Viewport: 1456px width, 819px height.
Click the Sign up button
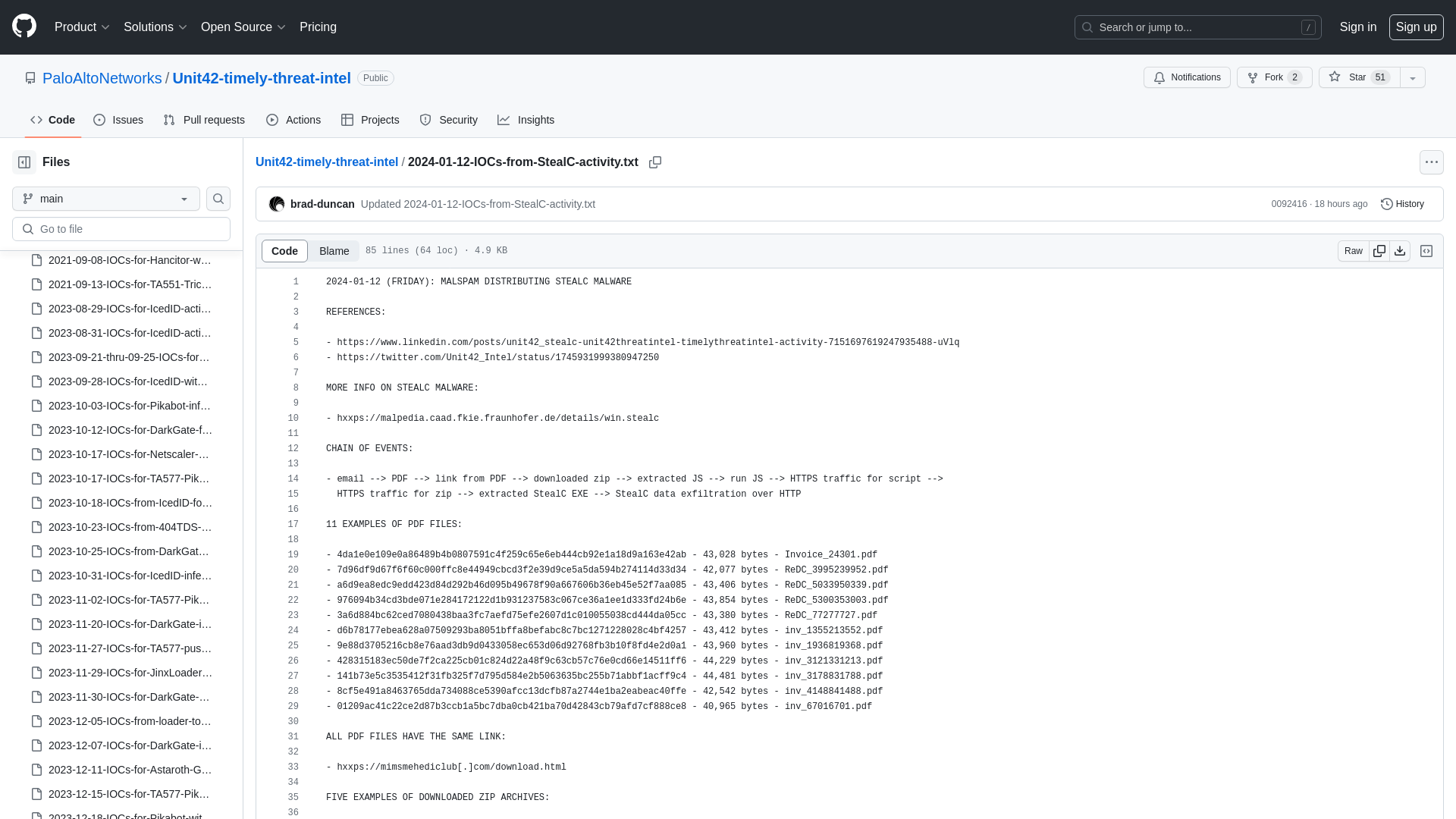pos(1416,27)
